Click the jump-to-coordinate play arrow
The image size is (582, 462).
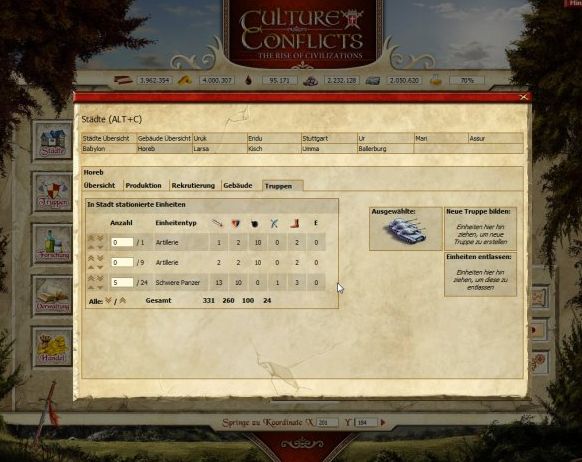(383, 422)
